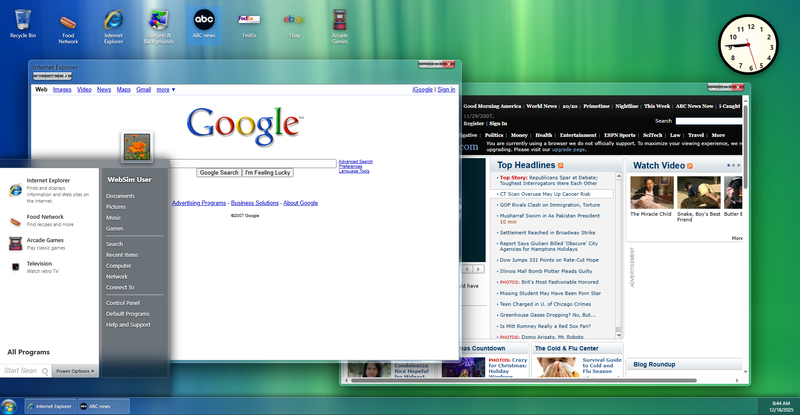
Task: Open Business Solutions link
Action: [x=255, y=203]
